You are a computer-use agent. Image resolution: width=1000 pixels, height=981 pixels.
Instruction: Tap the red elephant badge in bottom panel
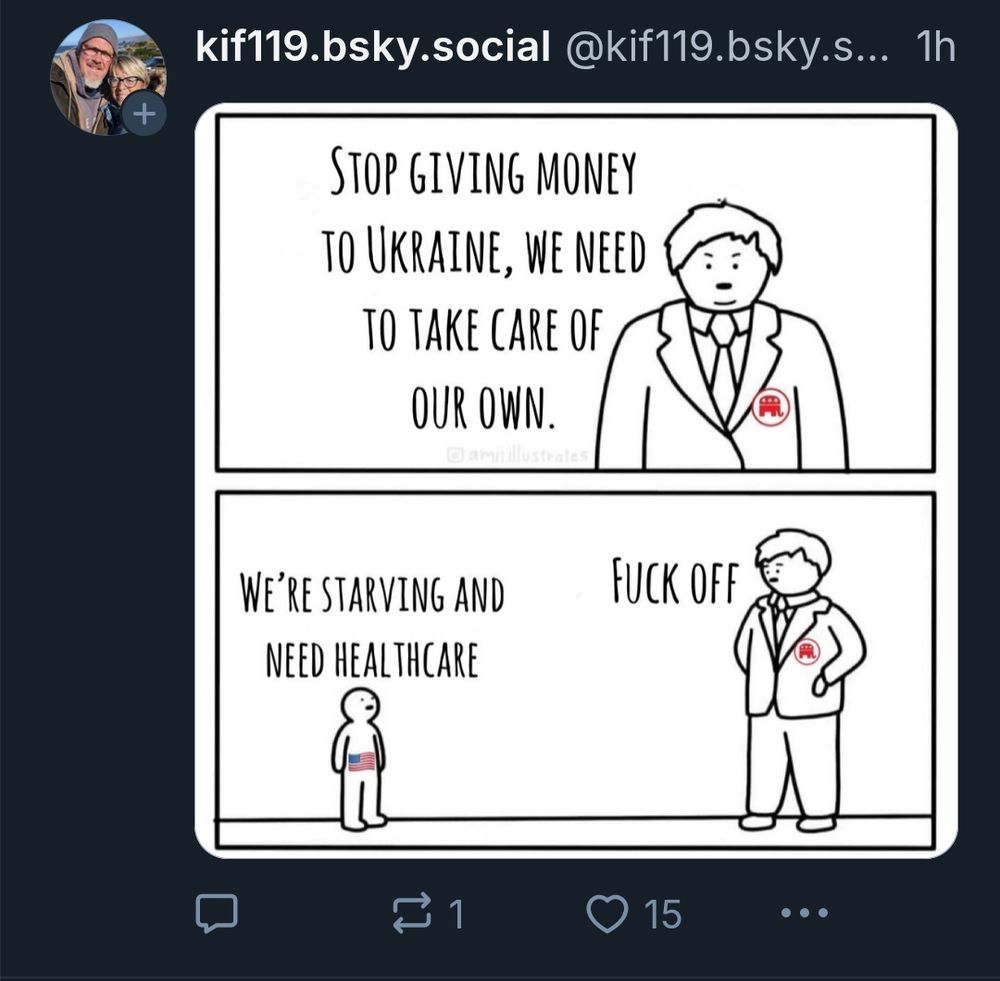point(807,651)
